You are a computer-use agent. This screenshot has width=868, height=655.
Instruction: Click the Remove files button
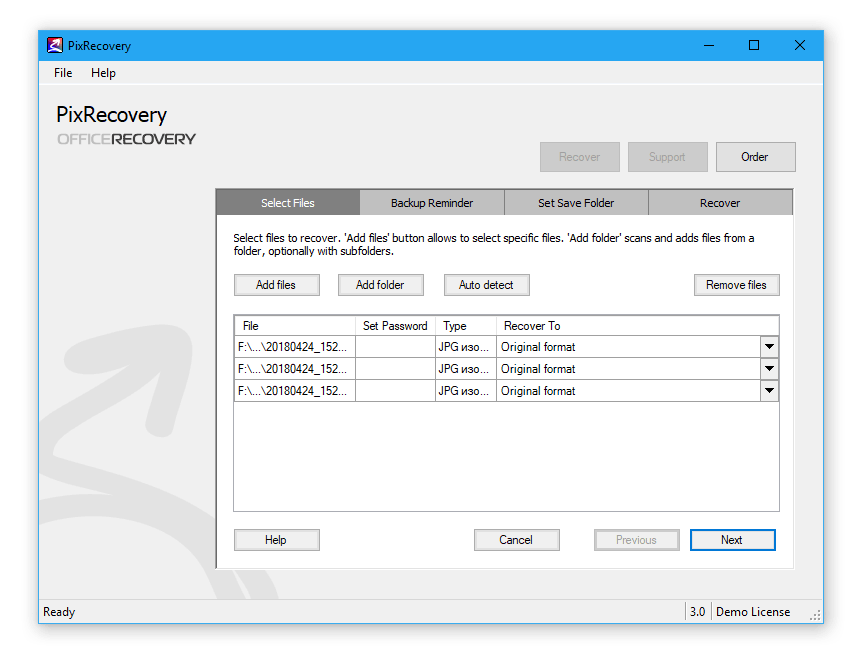[x=736, y=284]
